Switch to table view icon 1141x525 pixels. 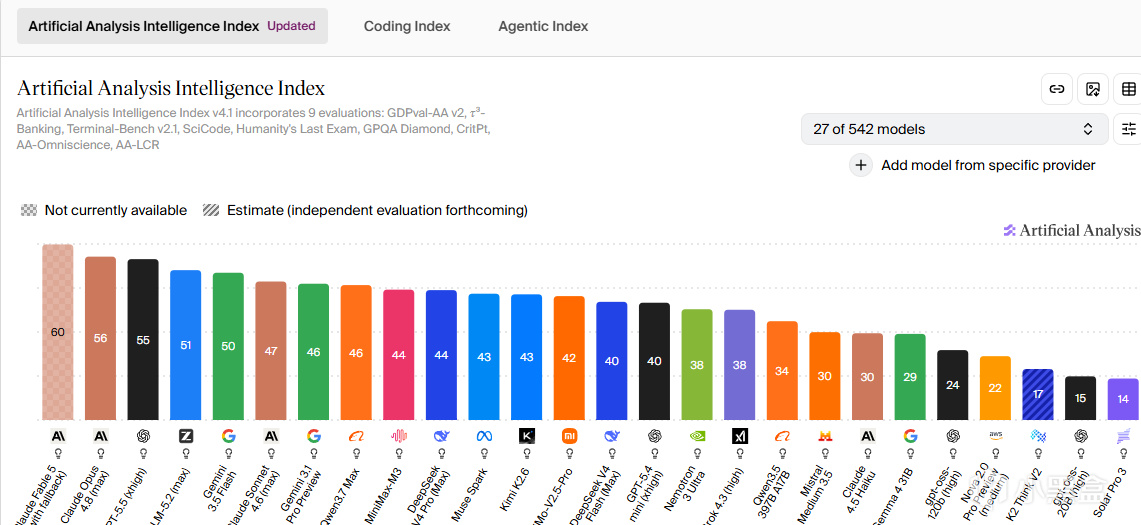click(x=1129, y=90)
